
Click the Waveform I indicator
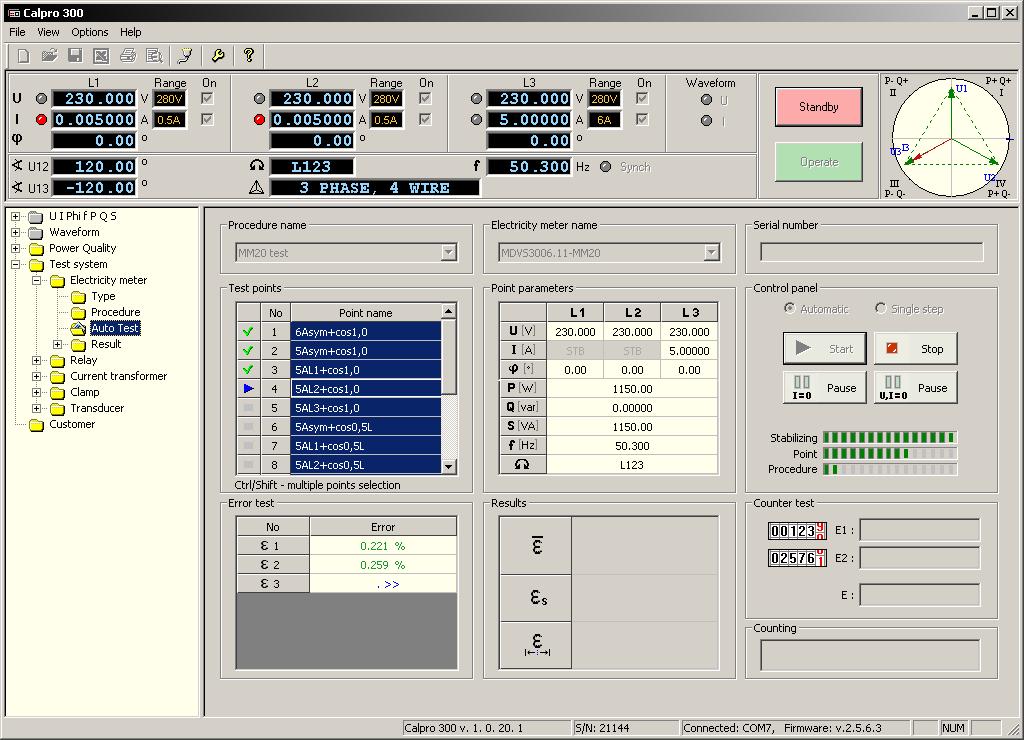(706, 121)
